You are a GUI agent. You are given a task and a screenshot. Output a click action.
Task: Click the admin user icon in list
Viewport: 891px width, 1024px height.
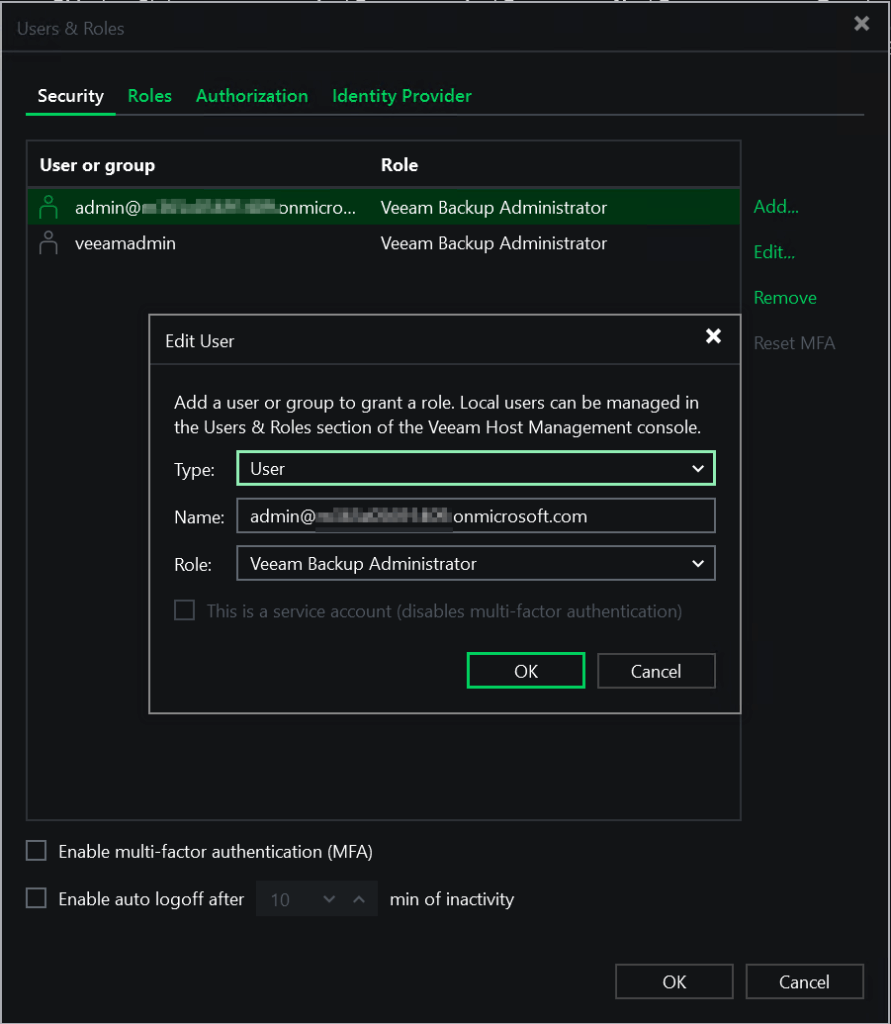[47, 208]
